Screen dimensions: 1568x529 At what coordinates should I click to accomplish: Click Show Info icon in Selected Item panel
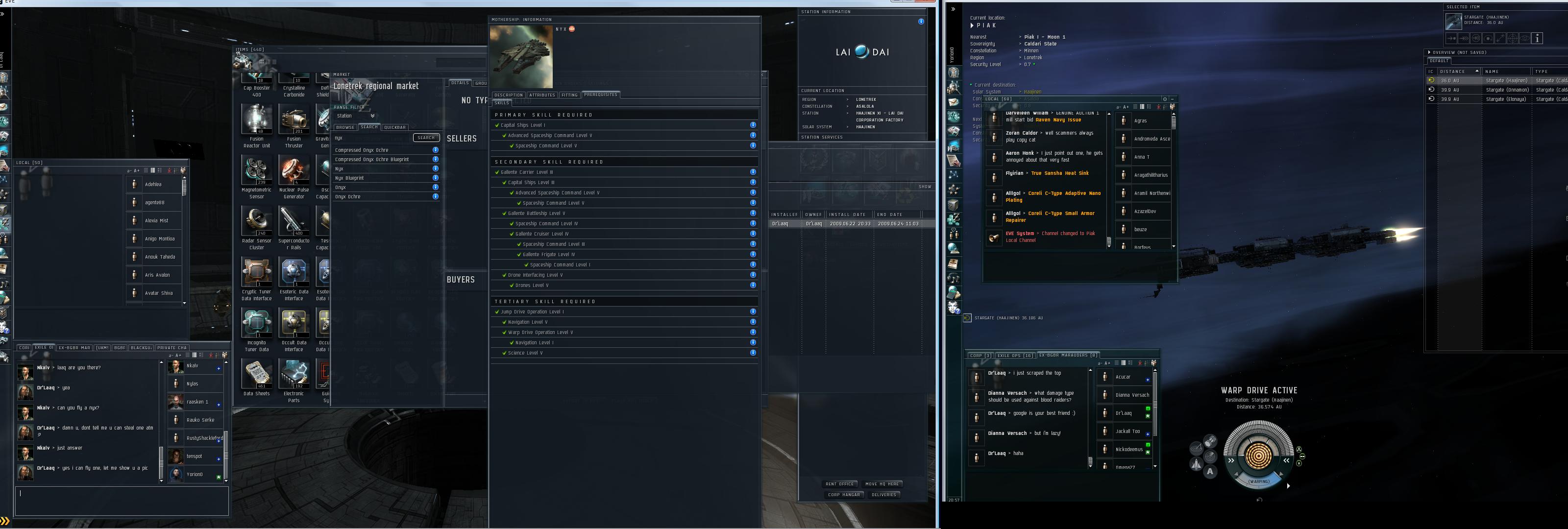tap(1537, 38)
